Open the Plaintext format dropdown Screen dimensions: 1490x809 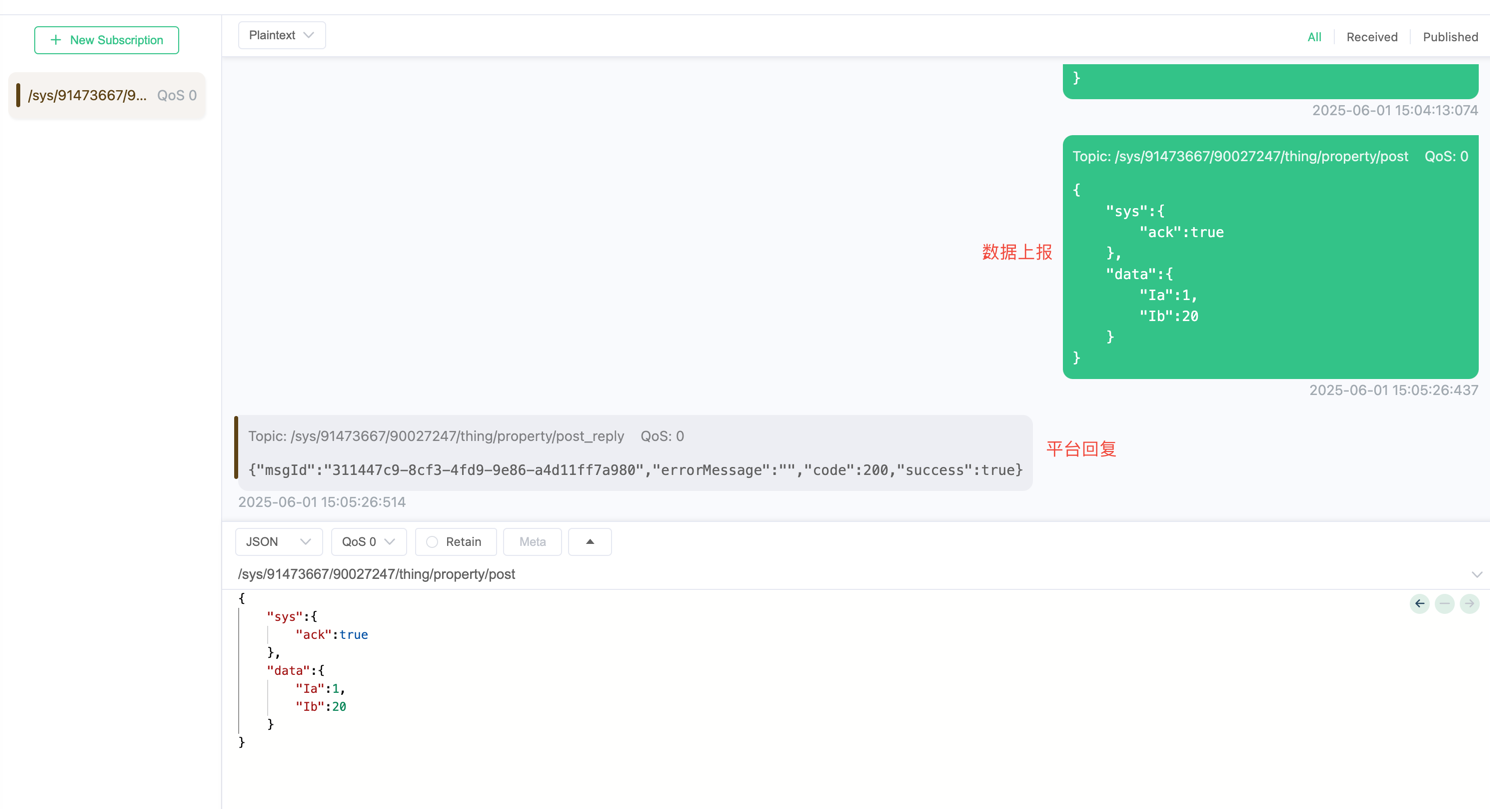click(x=282, y=35)
